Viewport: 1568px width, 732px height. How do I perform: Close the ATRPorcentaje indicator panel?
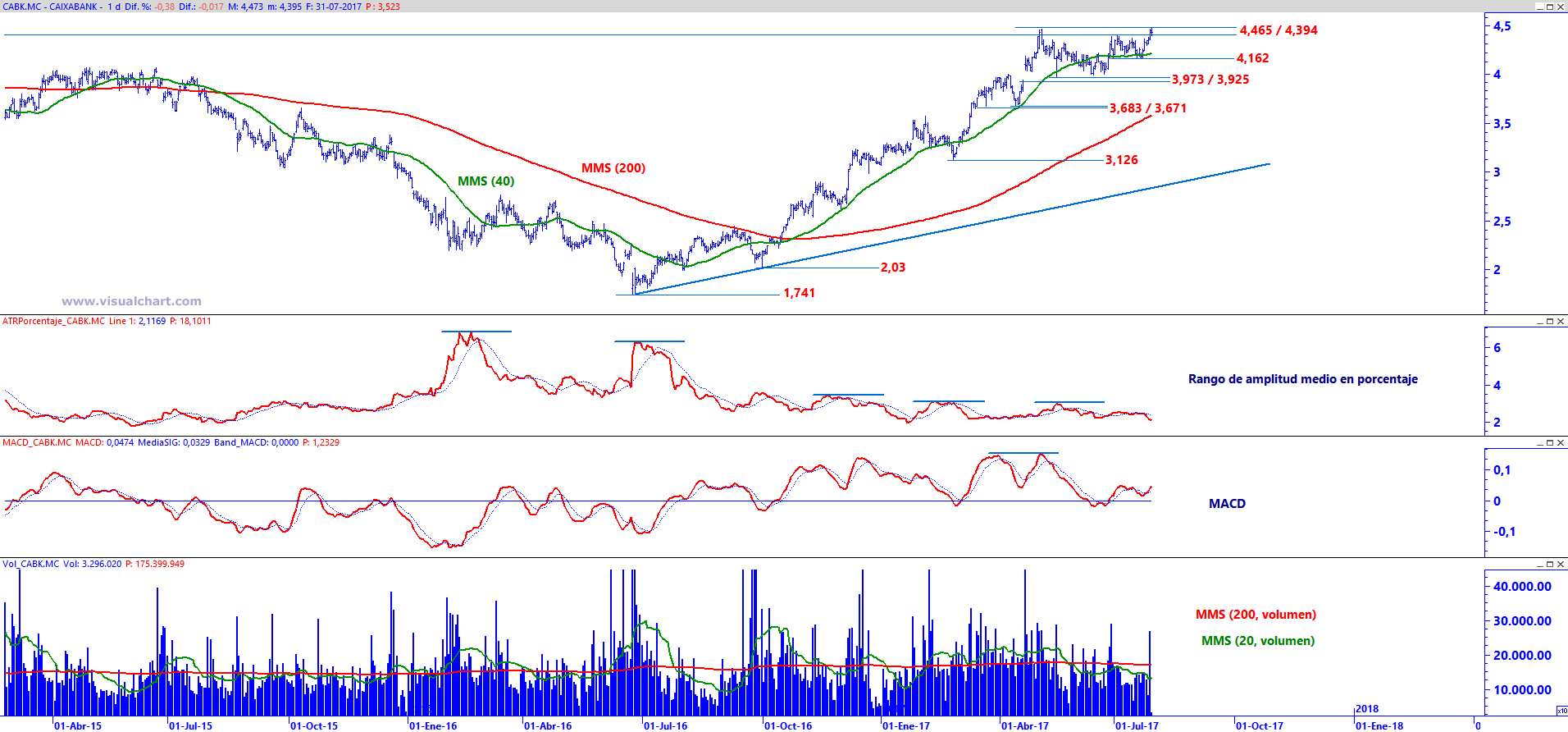[1561, 322]
